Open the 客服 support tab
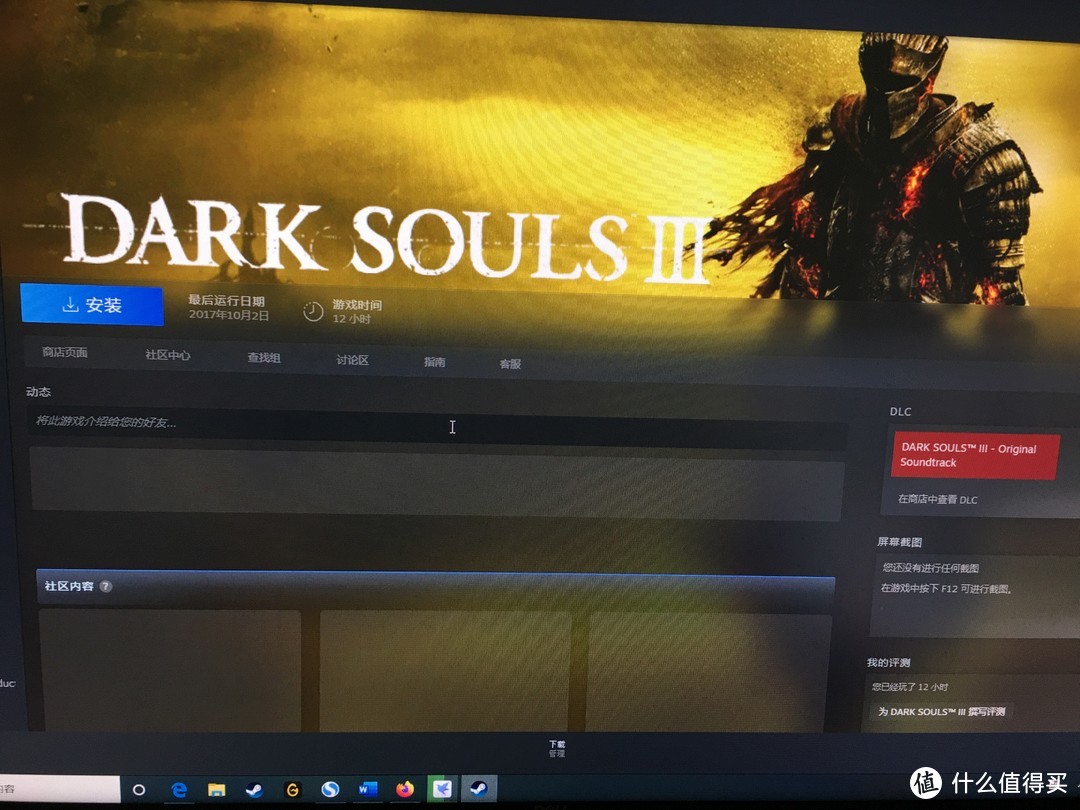The height and width of the screenshot is (810, 1080). point(510,364)
